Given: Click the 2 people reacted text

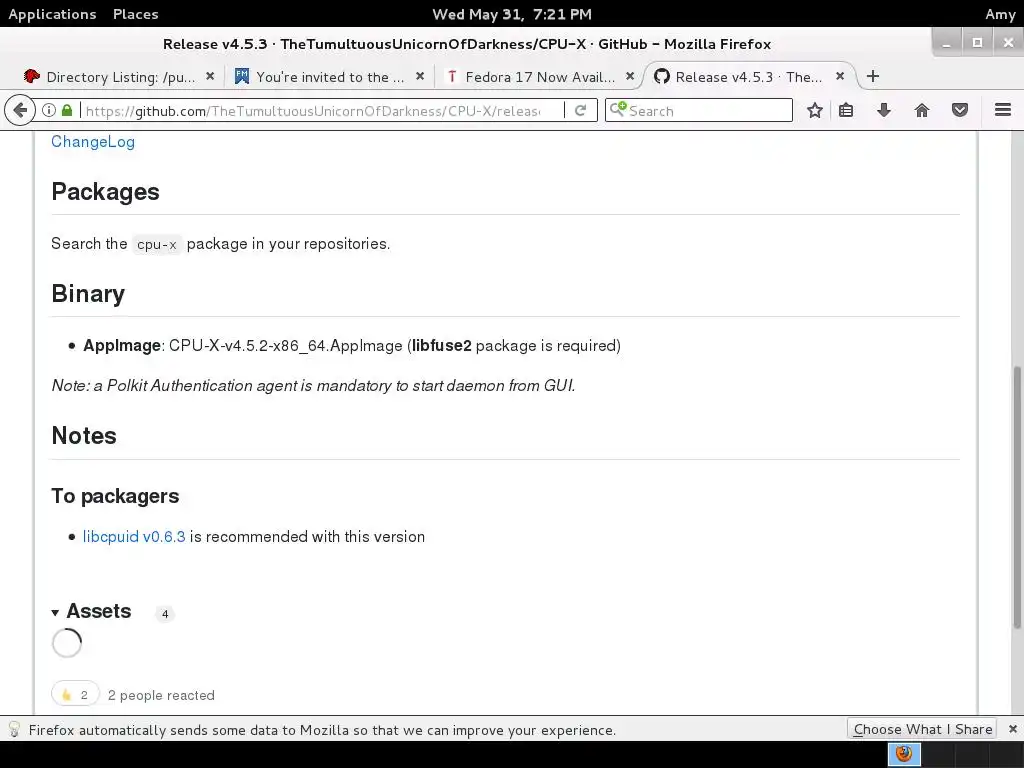Looking at the screenshot, I should [161, 695].
